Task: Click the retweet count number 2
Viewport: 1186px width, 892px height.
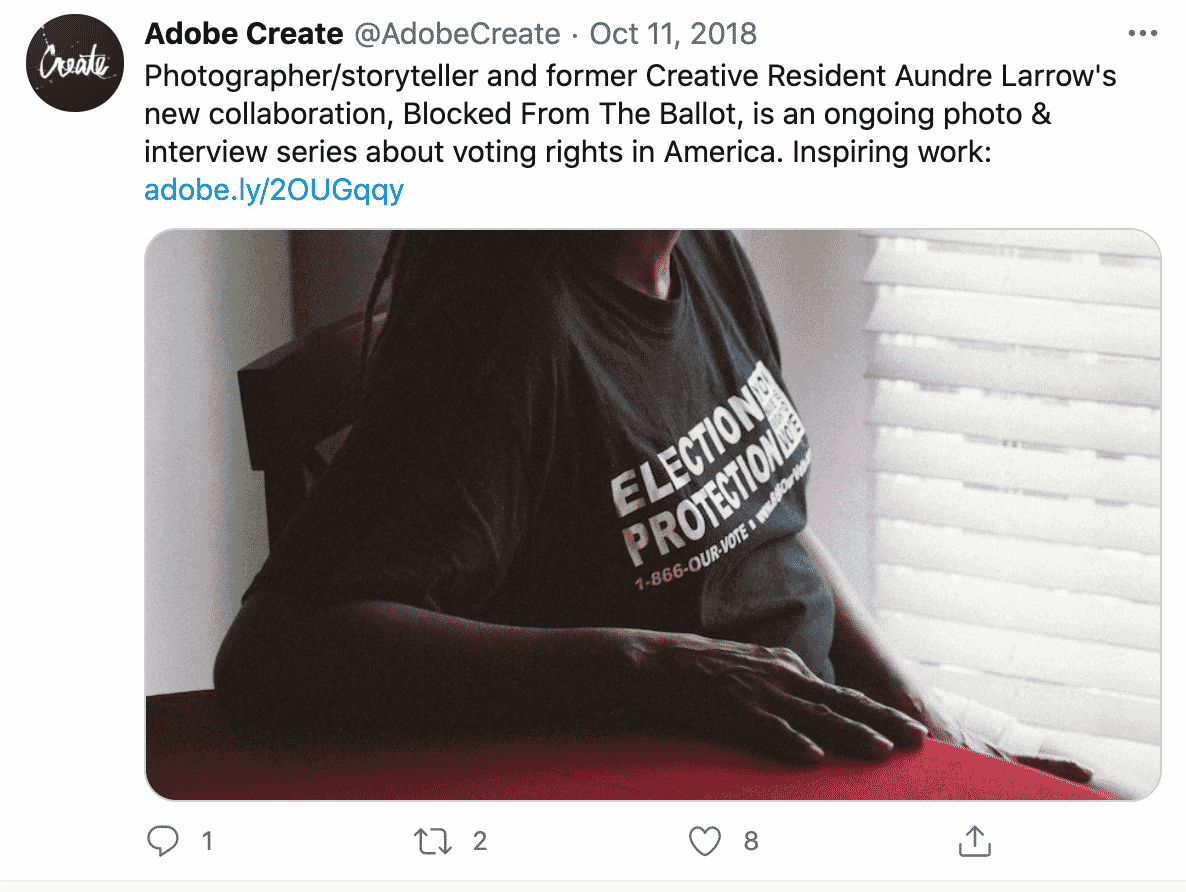Action: click(x=480, y=841)
